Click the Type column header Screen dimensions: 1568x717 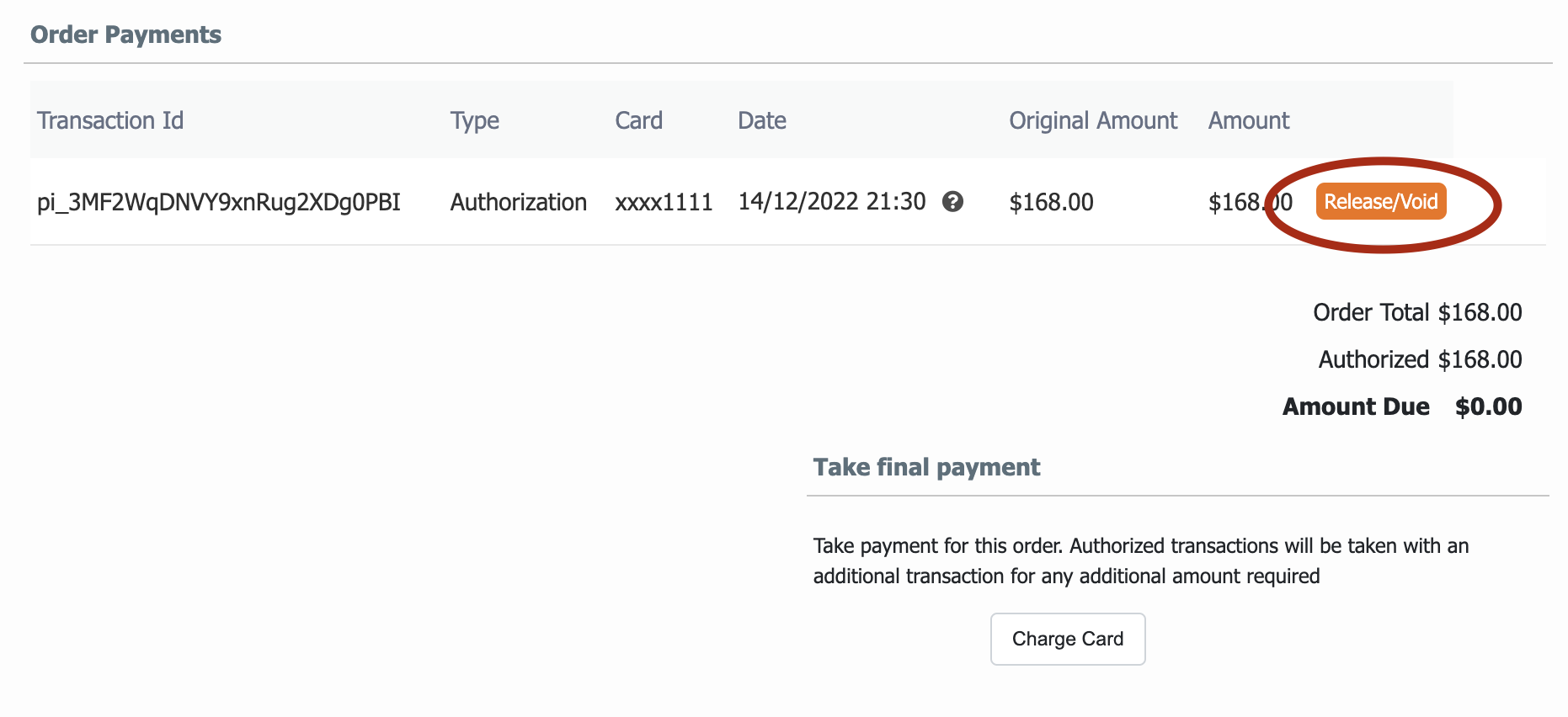point(474,120)
